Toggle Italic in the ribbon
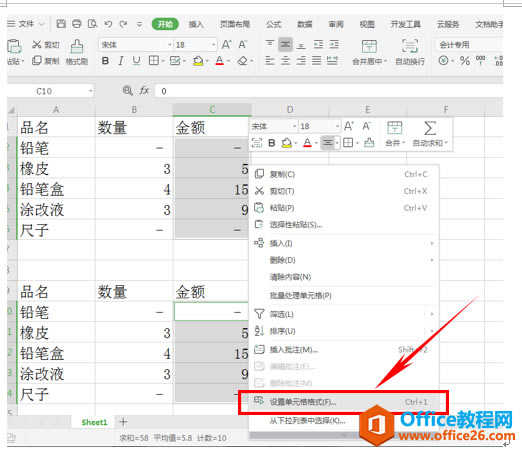Screen dimensions: 522x453 pos(121,61)
